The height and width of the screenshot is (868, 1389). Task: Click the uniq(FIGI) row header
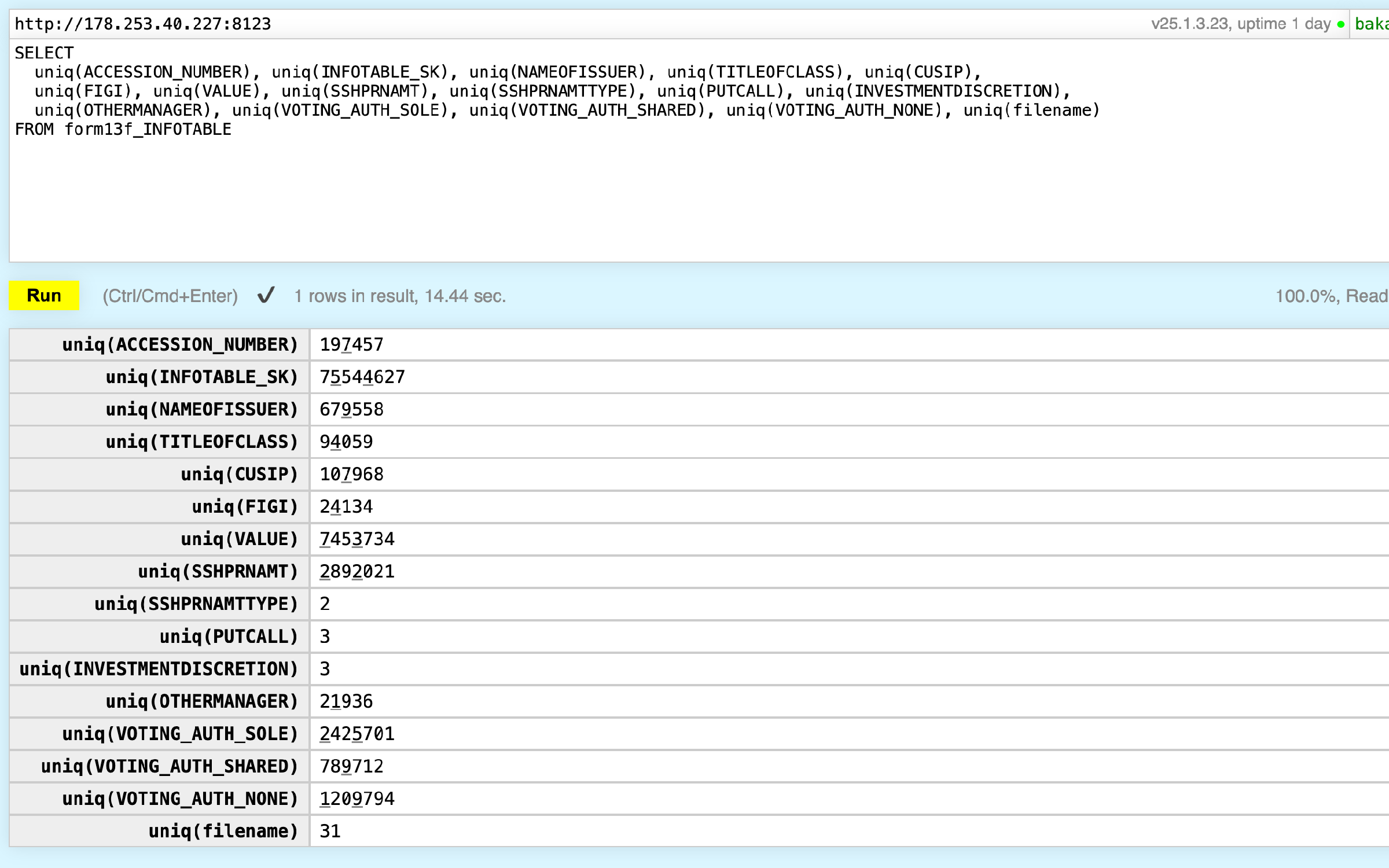[244, 507]
